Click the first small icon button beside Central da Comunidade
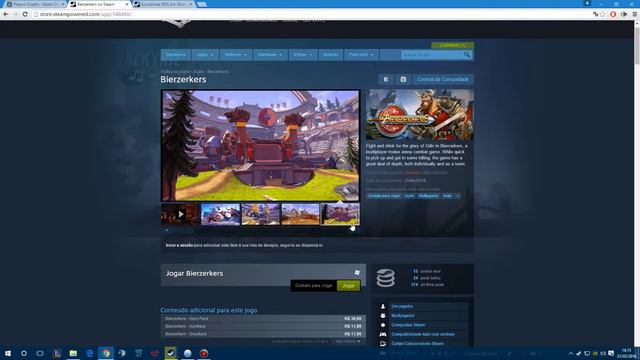The height and width of the screenshot is (360, 640). [x=386, y=79]
